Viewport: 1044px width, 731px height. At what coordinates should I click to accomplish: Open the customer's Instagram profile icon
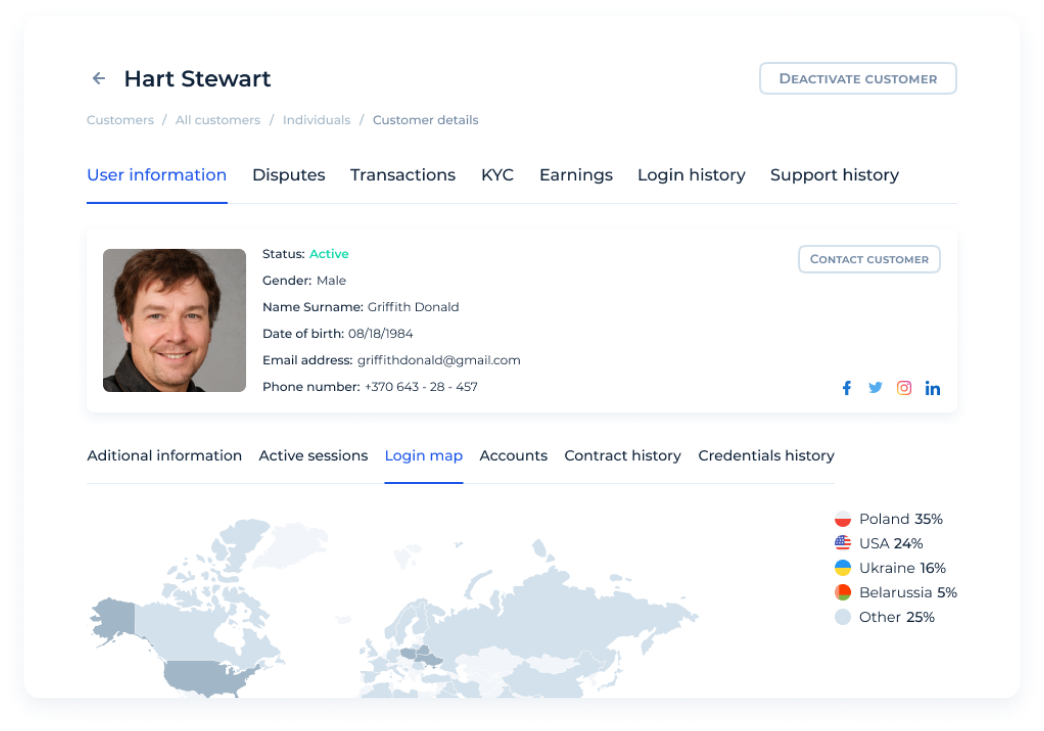tap(904, 388)
